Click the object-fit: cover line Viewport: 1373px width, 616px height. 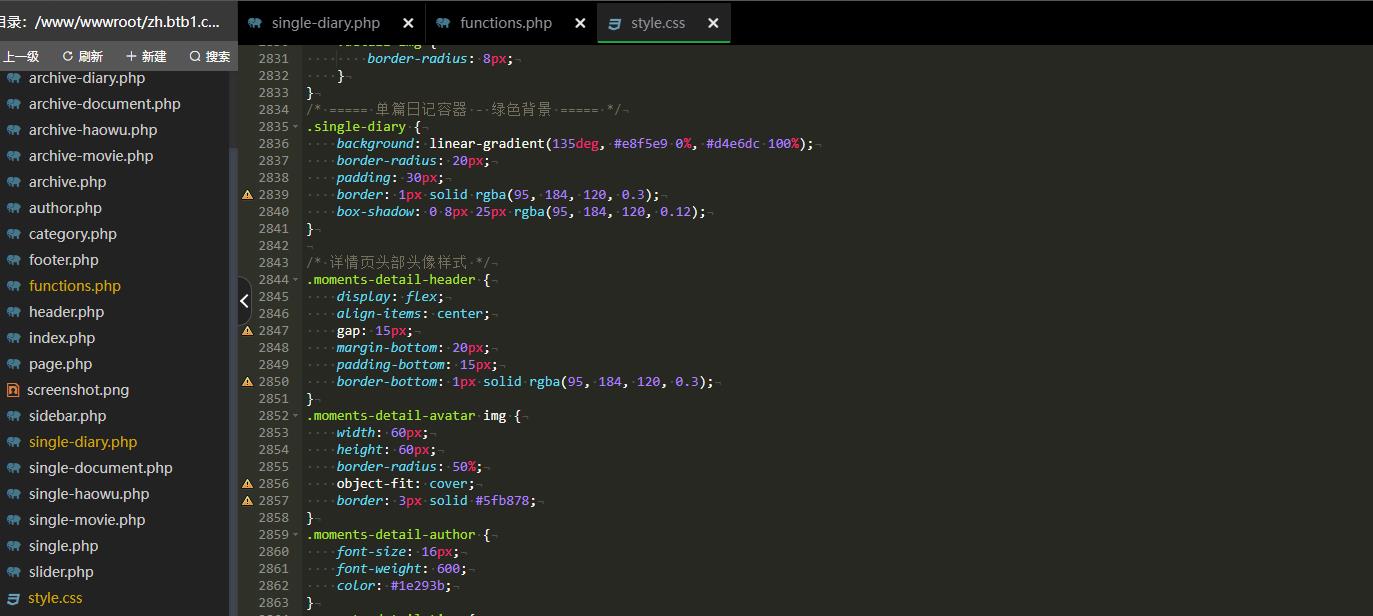tap(407, 484)
